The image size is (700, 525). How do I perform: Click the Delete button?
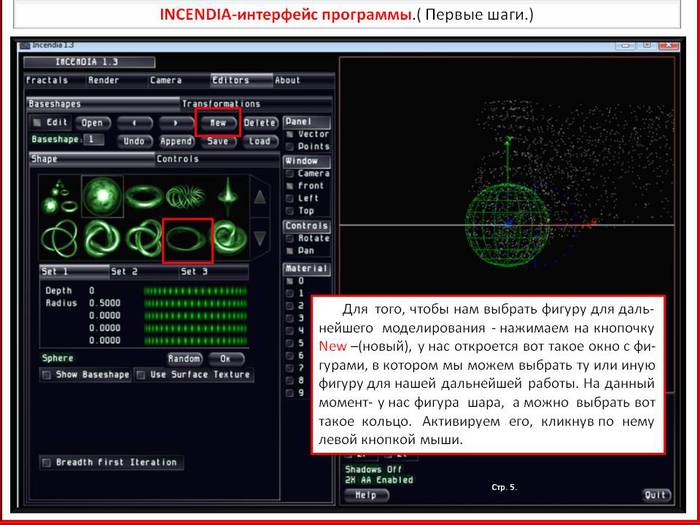pos(260,123)
